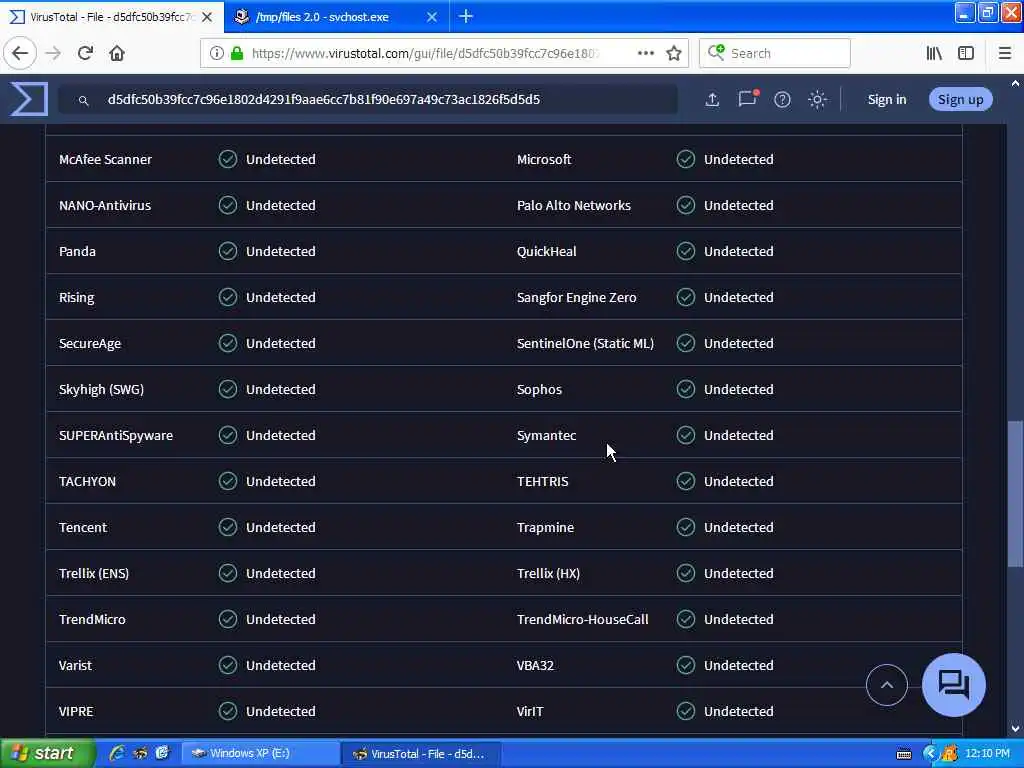The image size is (1024, 768).
Task: Click the VirusTotal hash search field
Action: point(368,100)
